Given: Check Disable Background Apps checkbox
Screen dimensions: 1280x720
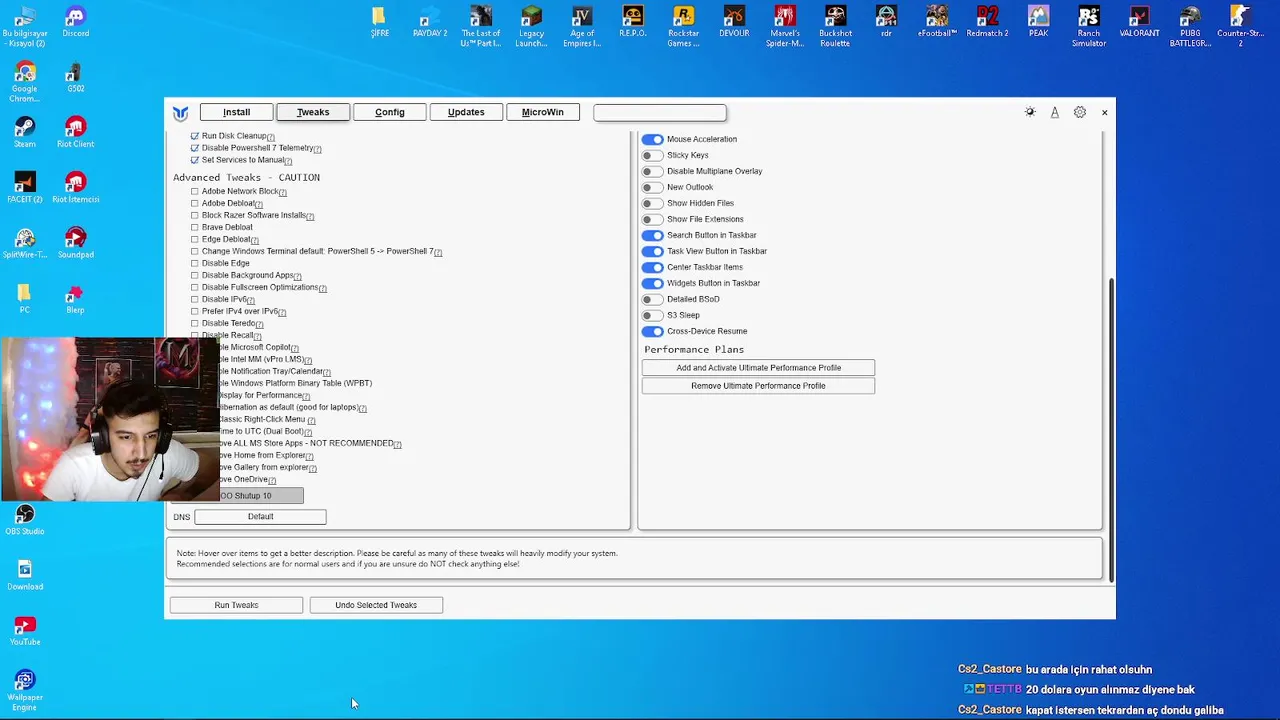Looking at the screenshot, I should point(195,275).
